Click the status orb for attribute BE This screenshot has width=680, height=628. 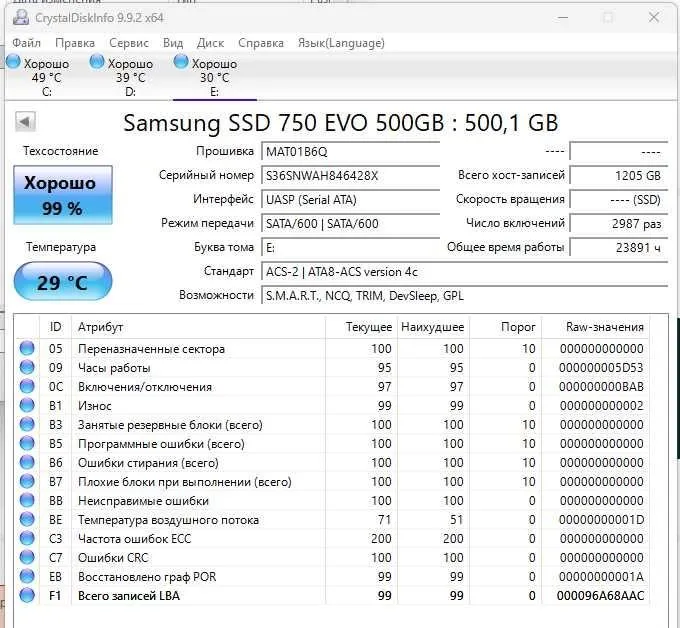coord(27,520)
